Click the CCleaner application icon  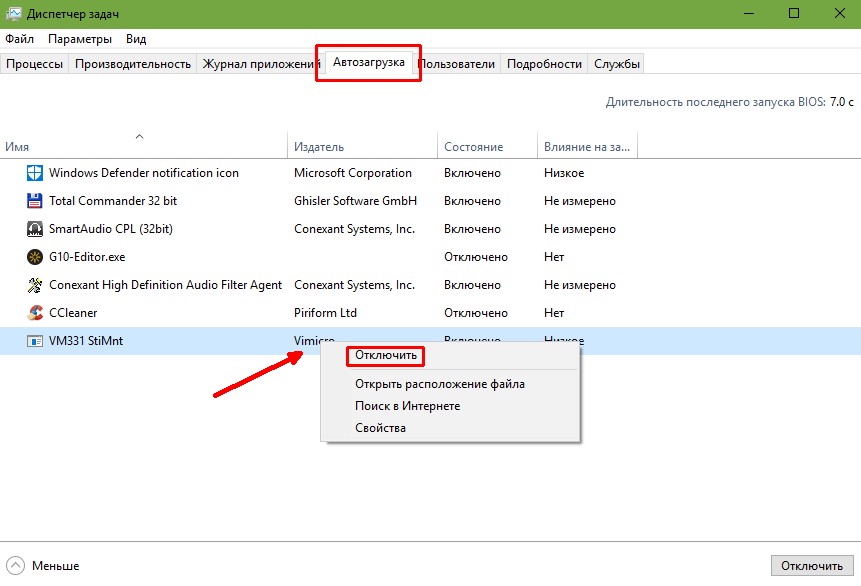pos(35,313)
